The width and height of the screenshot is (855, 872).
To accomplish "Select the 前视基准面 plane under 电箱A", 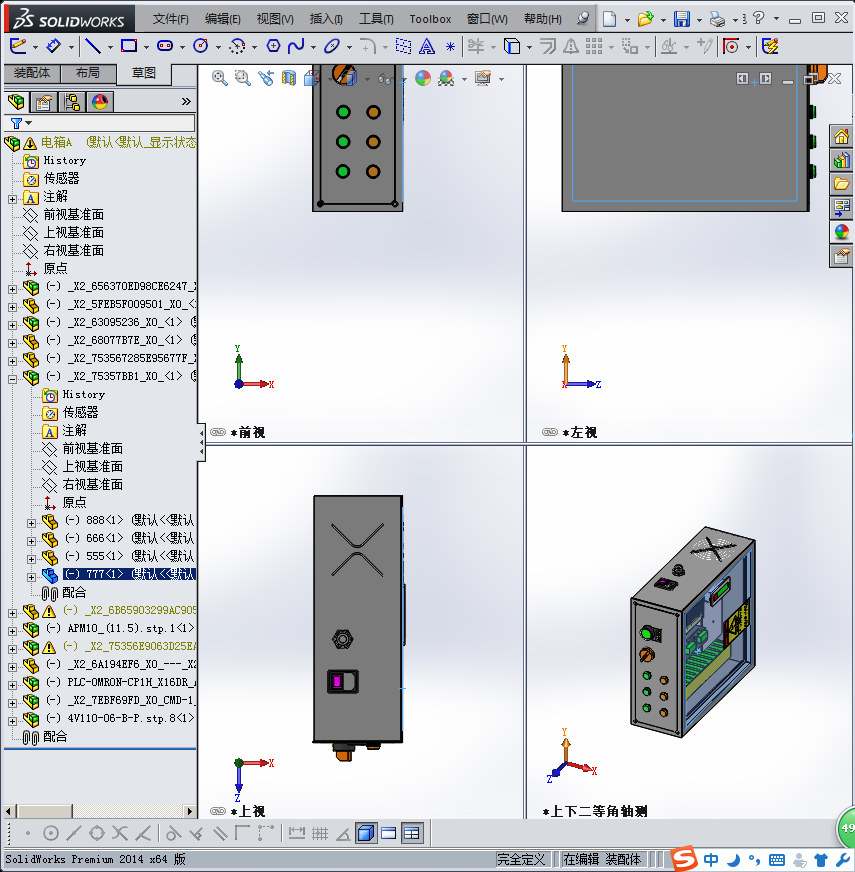I will click(x=73, y=214).
